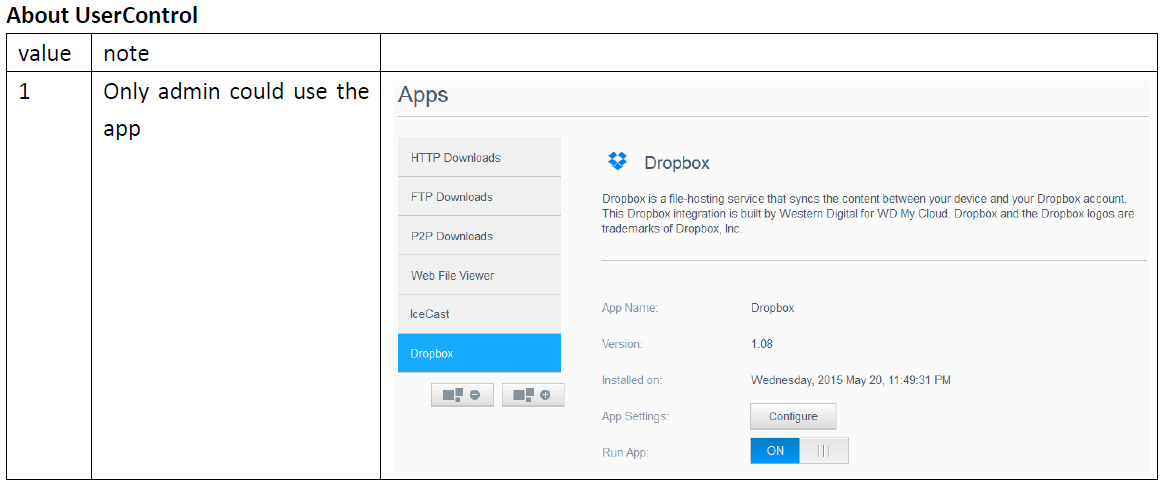
Task: Toggle the Run App ON switch
Action: [x=799, y=451]
